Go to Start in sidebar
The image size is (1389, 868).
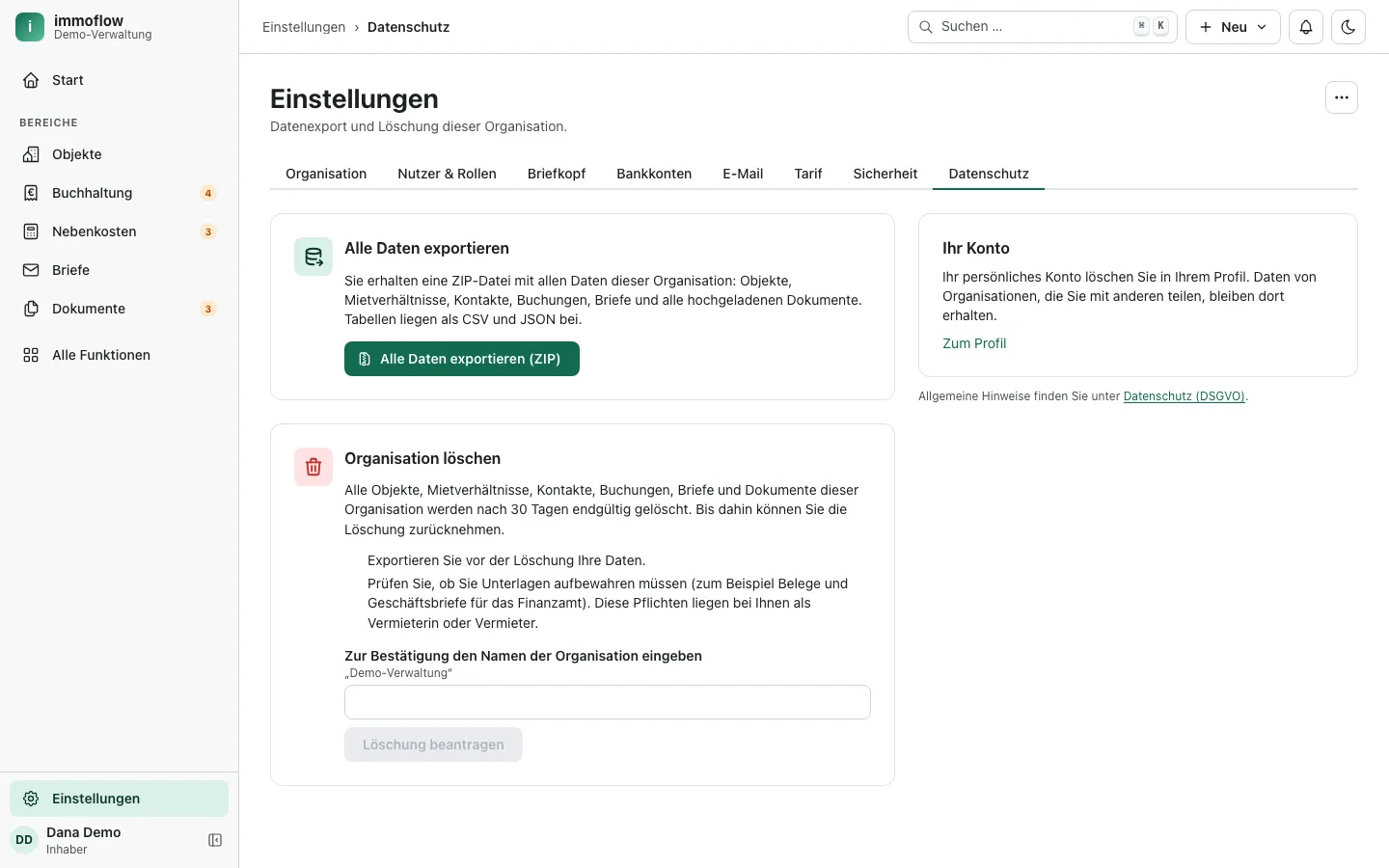pyautogui.click(x=120, y=80)
